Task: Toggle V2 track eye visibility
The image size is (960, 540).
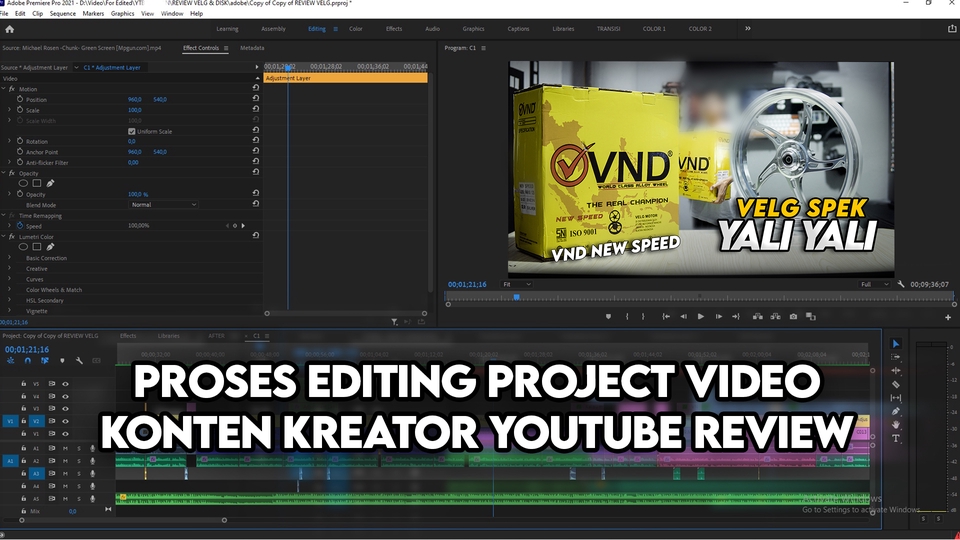Action: [x=65, y=421]
